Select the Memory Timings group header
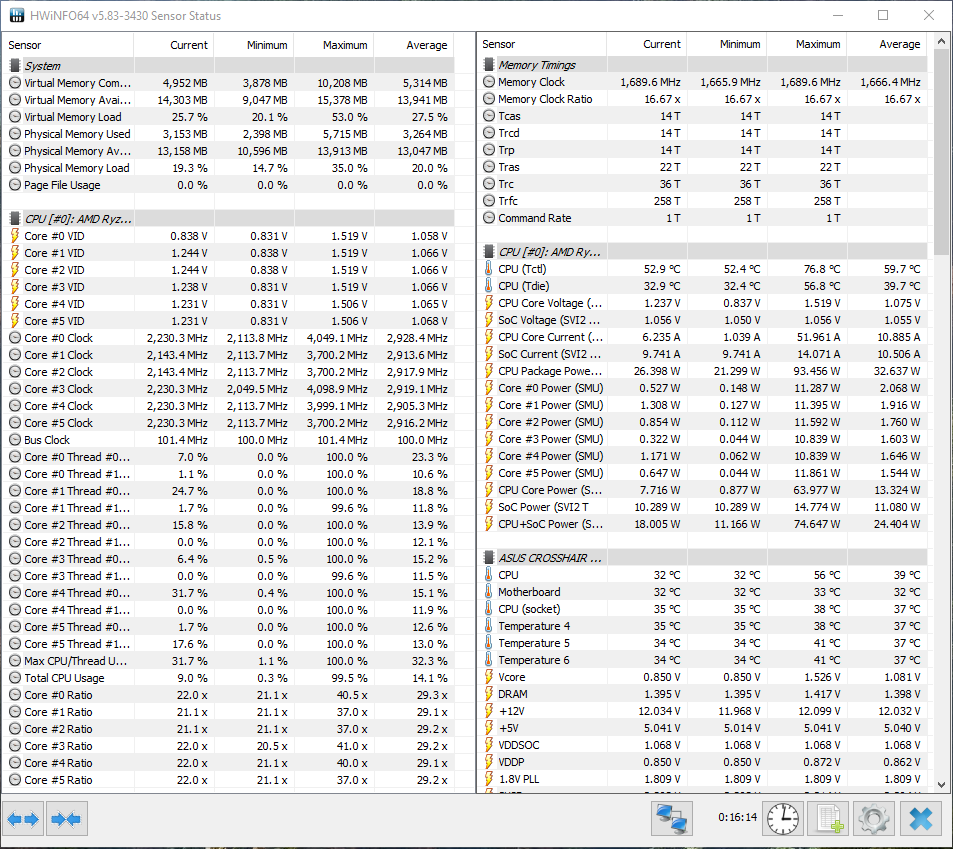This screenshot has width=953, height=849. coord(705,64)
